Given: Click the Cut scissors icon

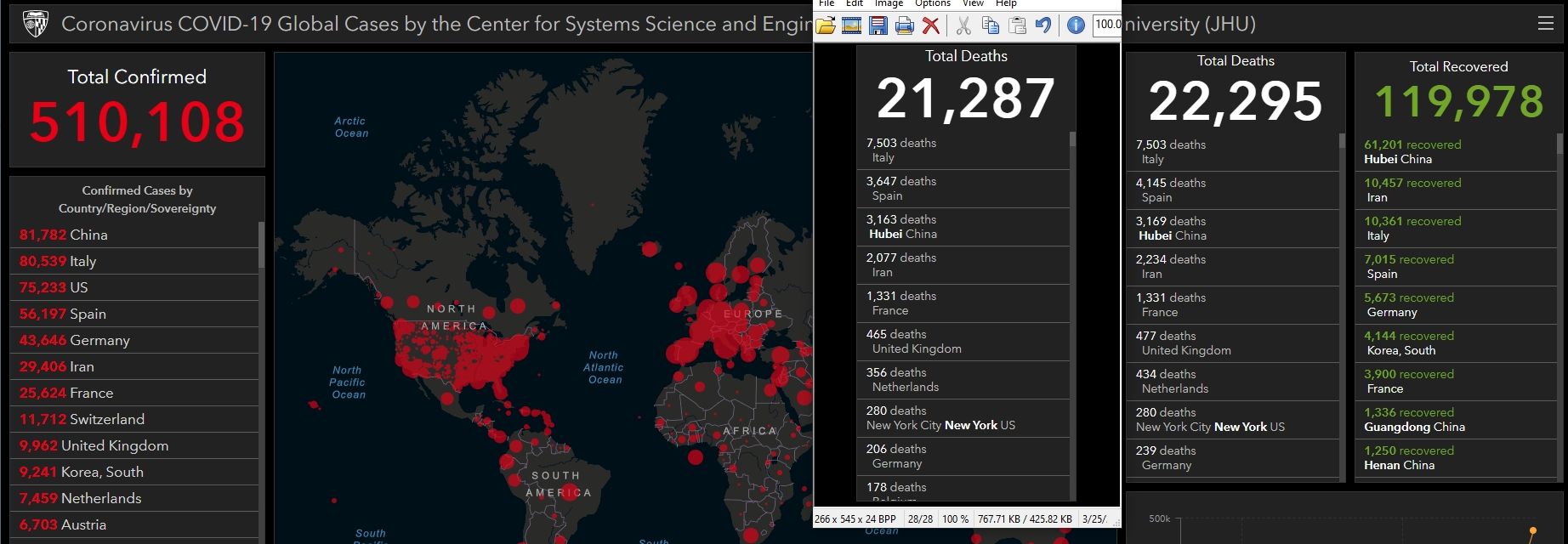Looking at the screenshot, I should 963,25.
